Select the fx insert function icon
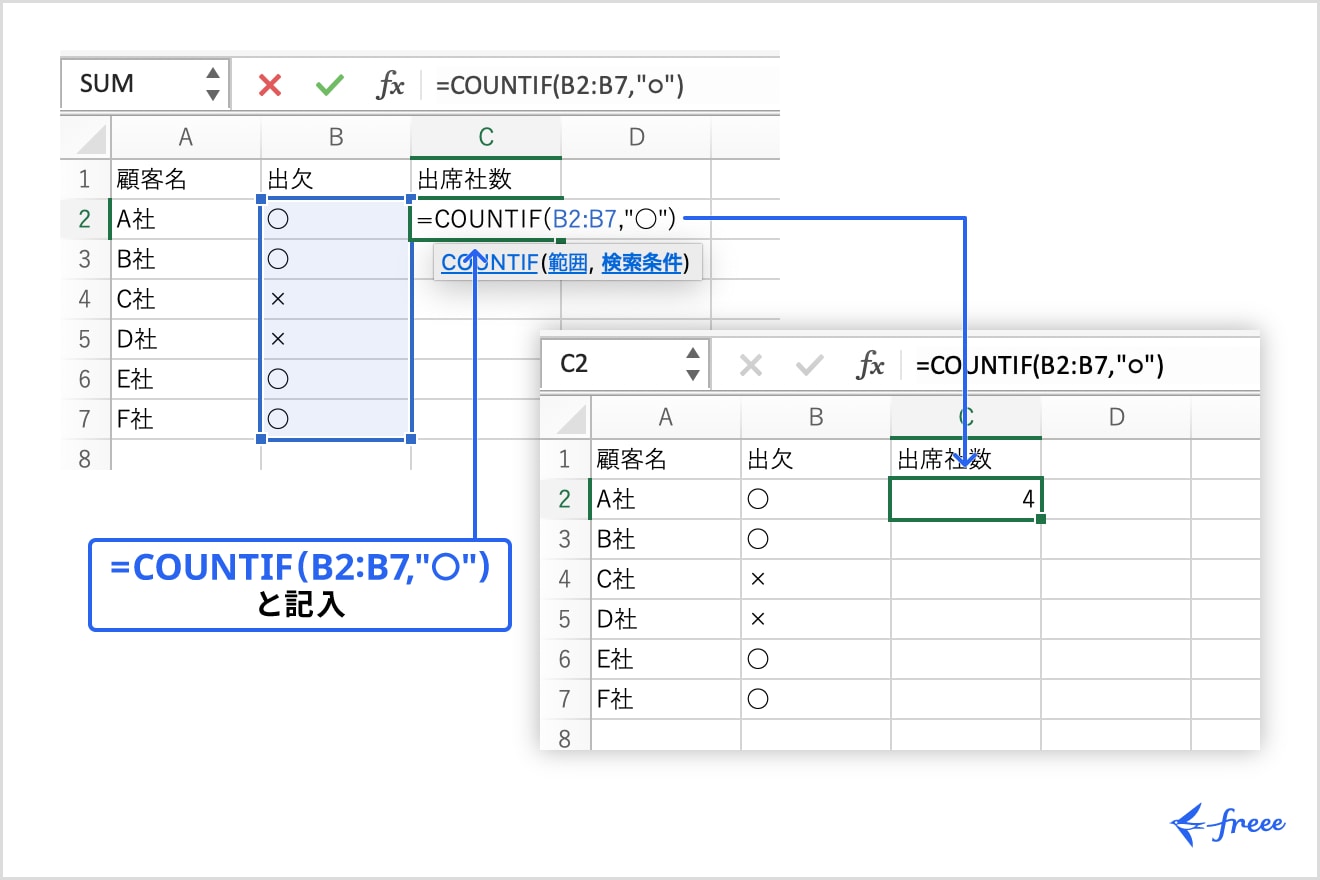The width and height of the screenshot is (1320, 880). click(390, 84)
